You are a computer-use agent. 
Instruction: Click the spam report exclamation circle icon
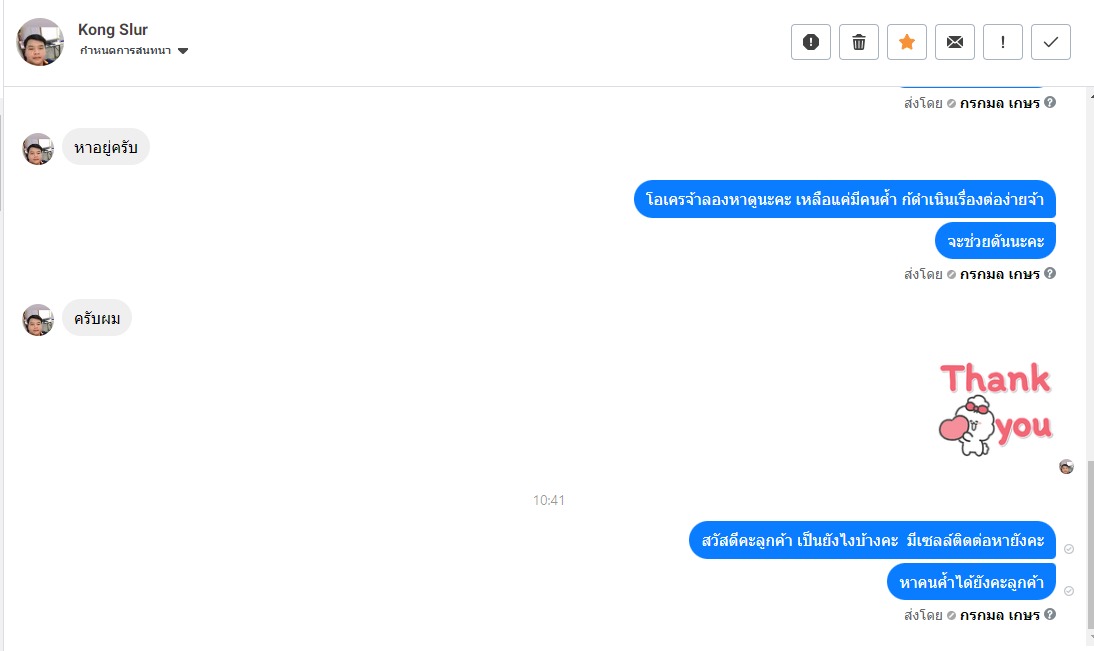[811, 42]
